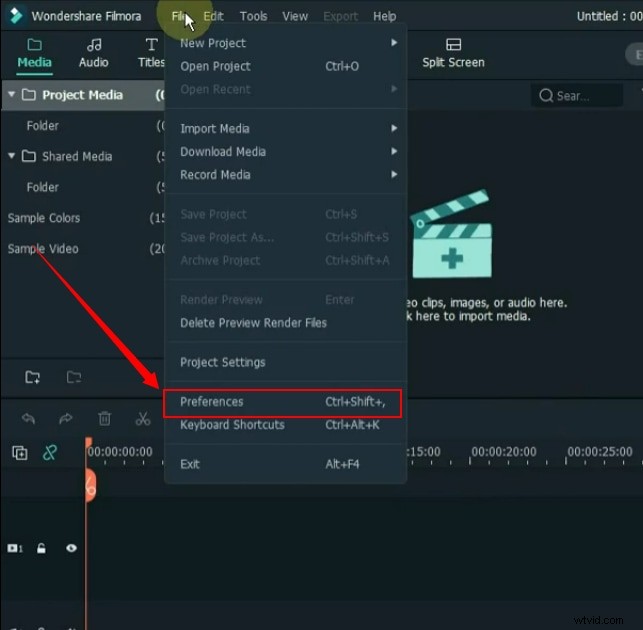
Task: Collapse the Project Media tree
Action: [x=11, y=94]
